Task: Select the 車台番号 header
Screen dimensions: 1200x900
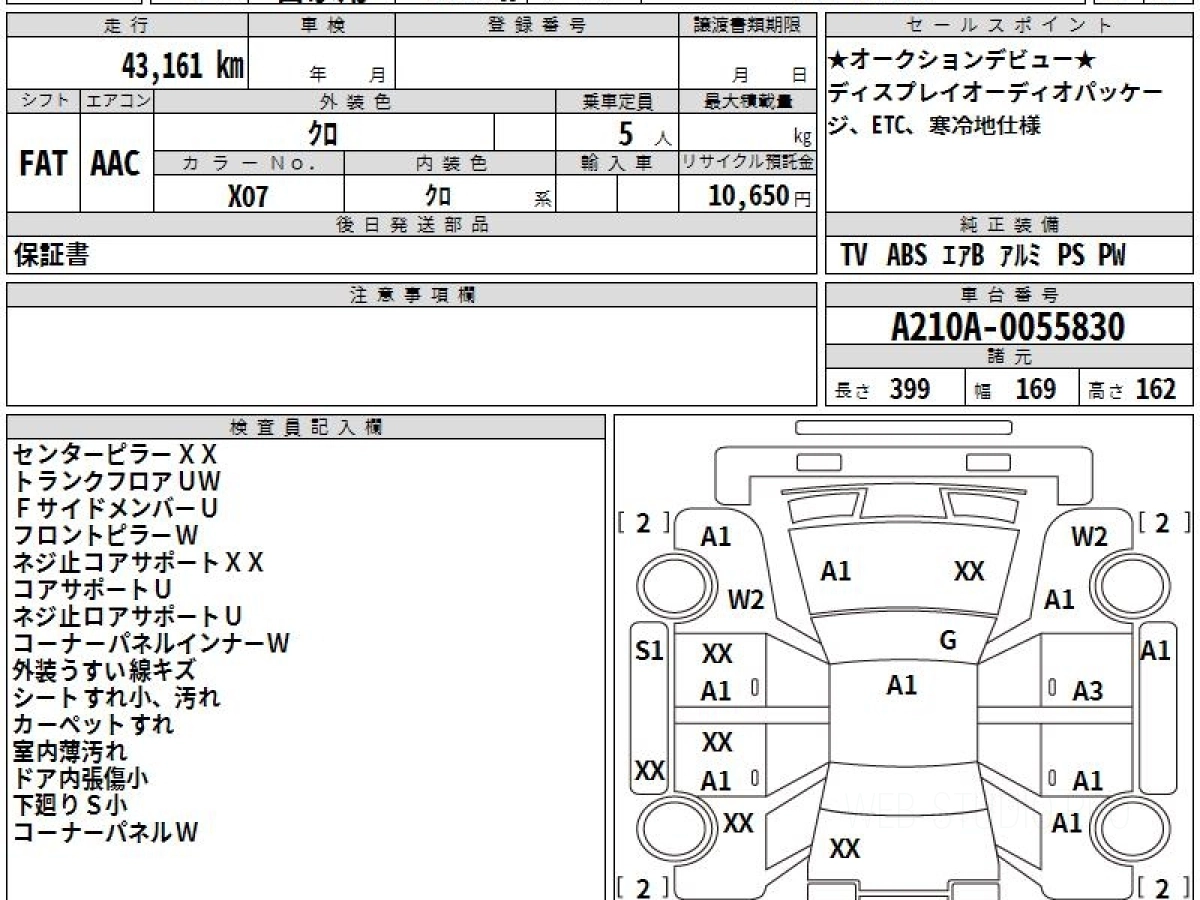Action: click(x=1009, y=295)
